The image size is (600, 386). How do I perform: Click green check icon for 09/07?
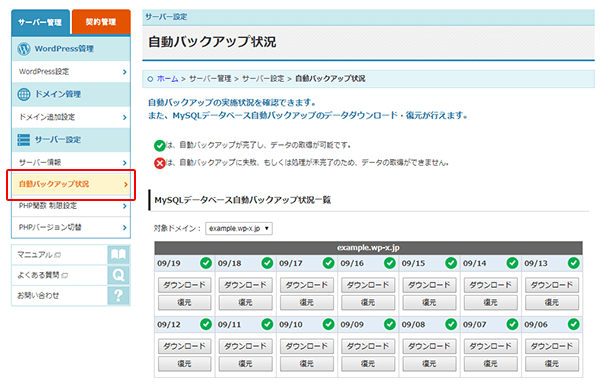(512, 324)
